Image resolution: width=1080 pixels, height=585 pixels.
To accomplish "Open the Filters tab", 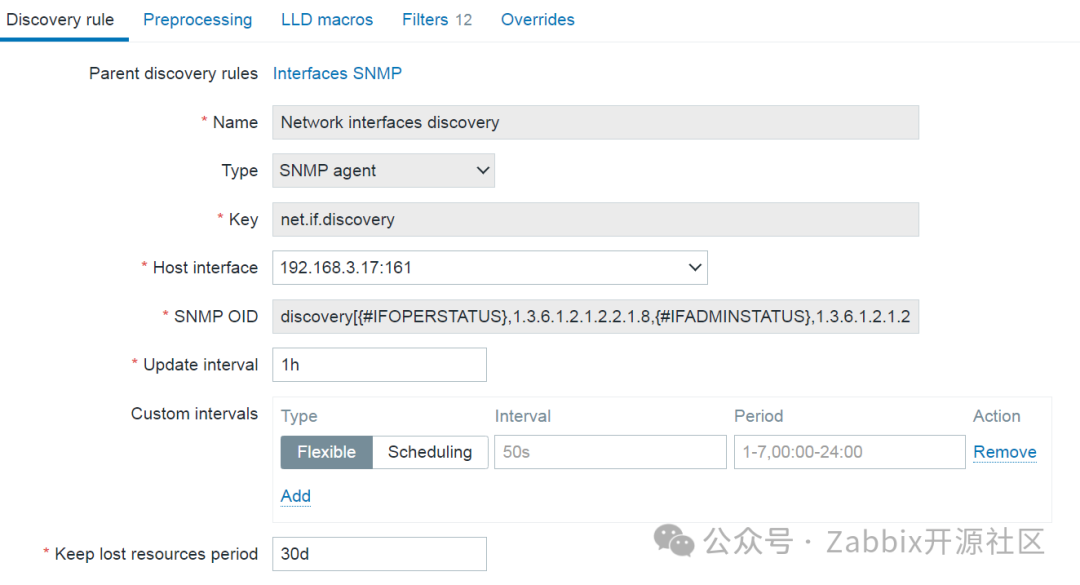I will point(437,20).
